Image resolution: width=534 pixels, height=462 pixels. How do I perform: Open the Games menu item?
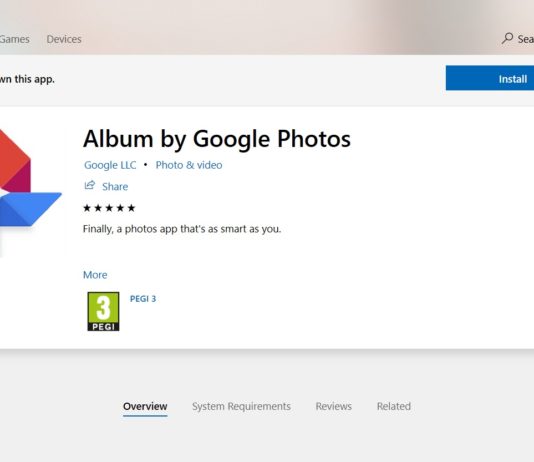tap(14, 39)
